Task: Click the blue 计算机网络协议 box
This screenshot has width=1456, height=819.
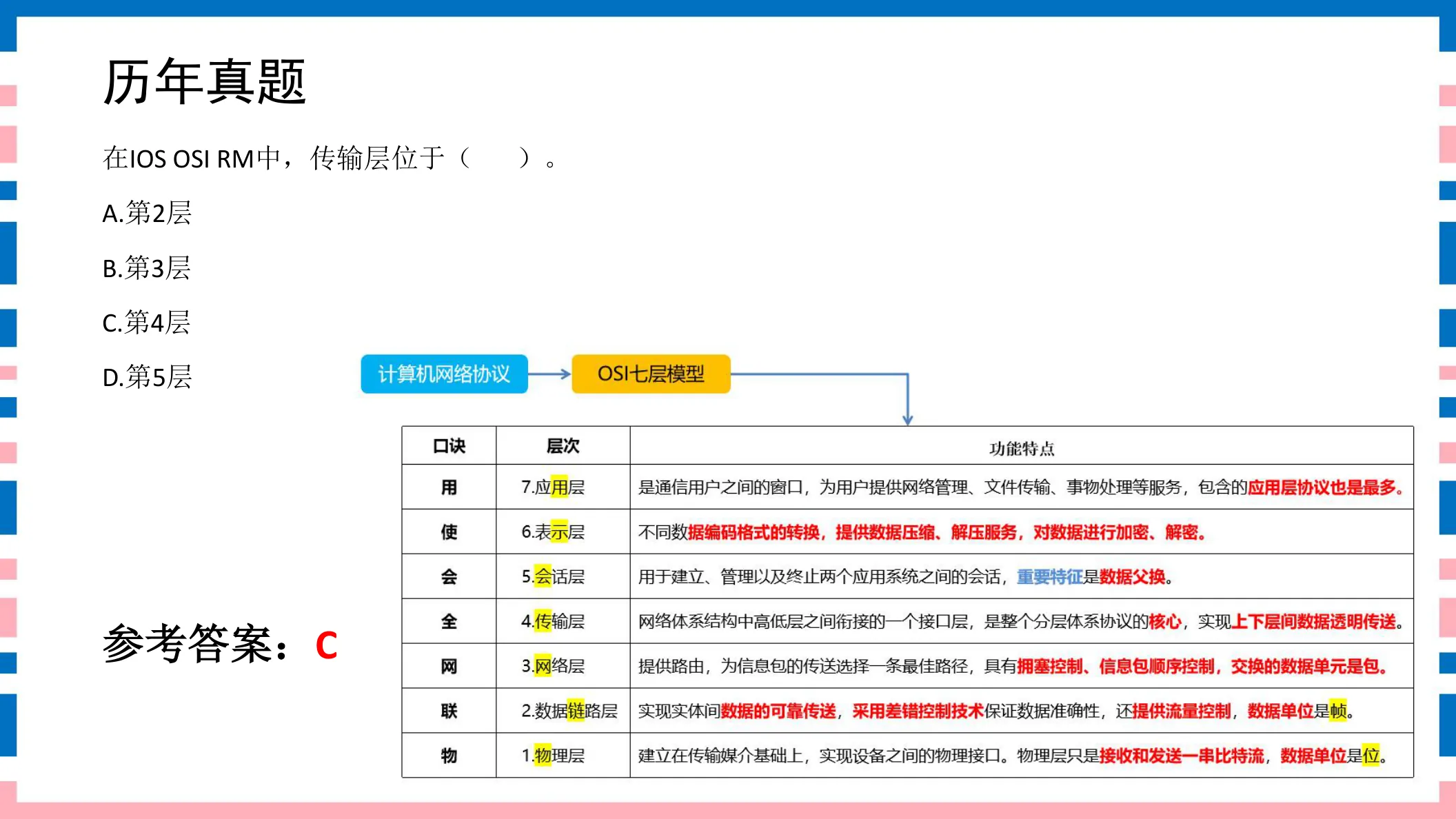Action: [444, 374]
